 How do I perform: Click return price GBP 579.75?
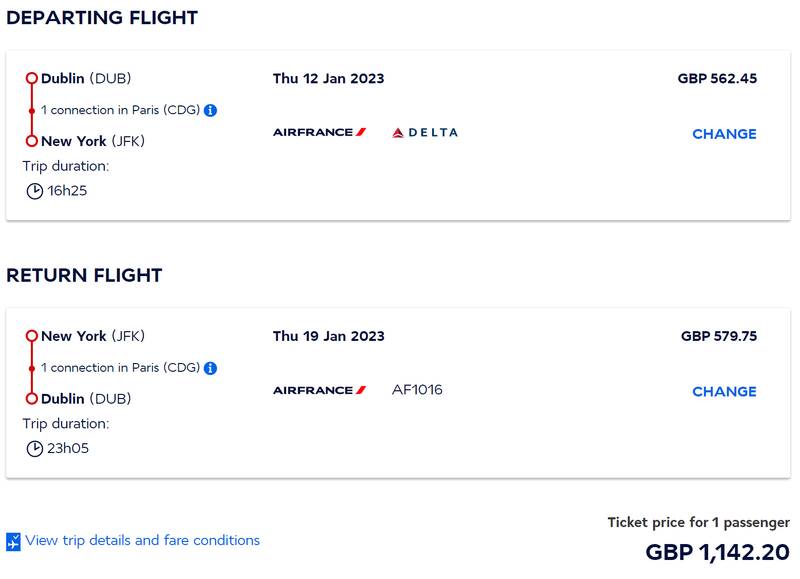[719, 336]
